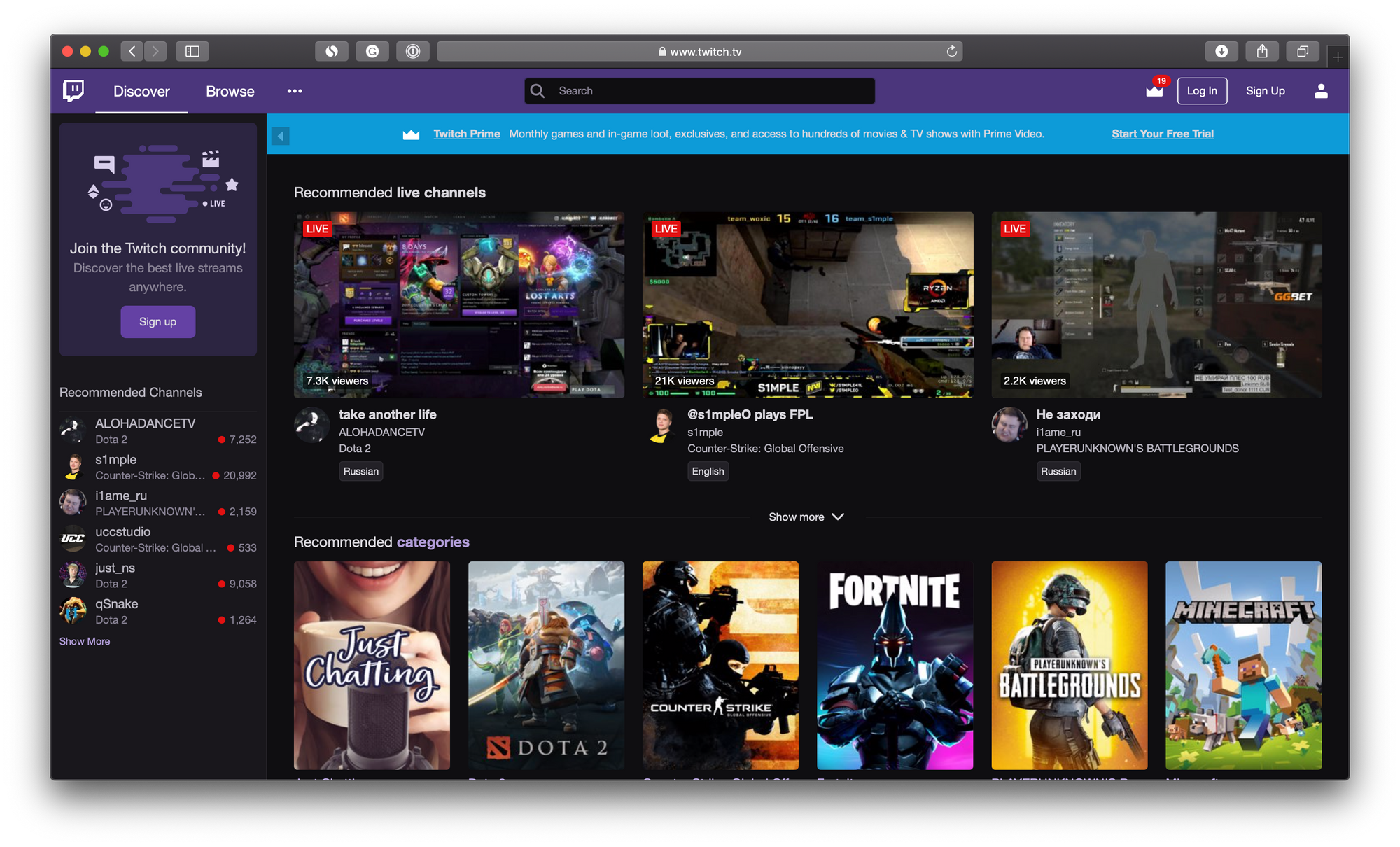Click the notifications bell icon
Image resolution: width=1400 pixels, height=847 pixels.
pyautogui.click(x=1156, y=91)
